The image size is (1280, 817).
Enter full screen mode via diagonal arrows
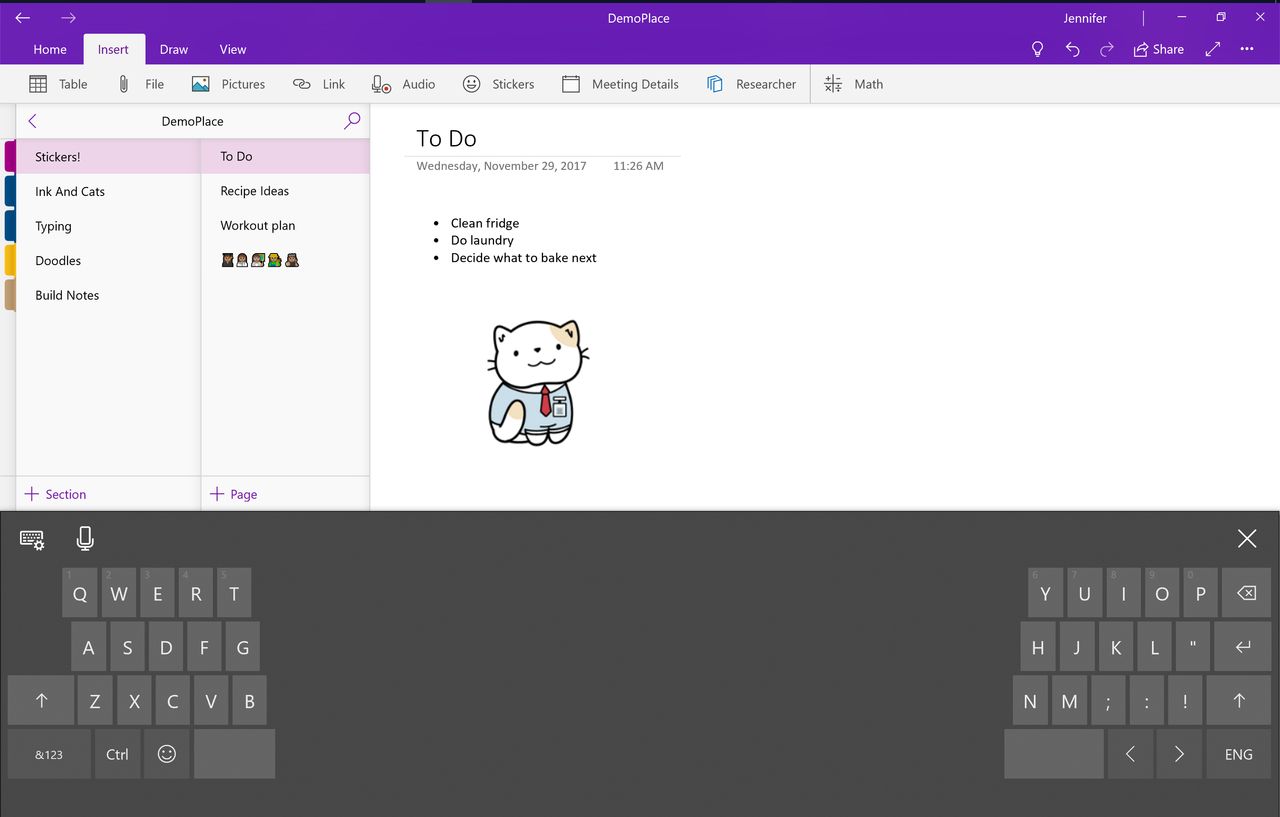click(1213, 49)
